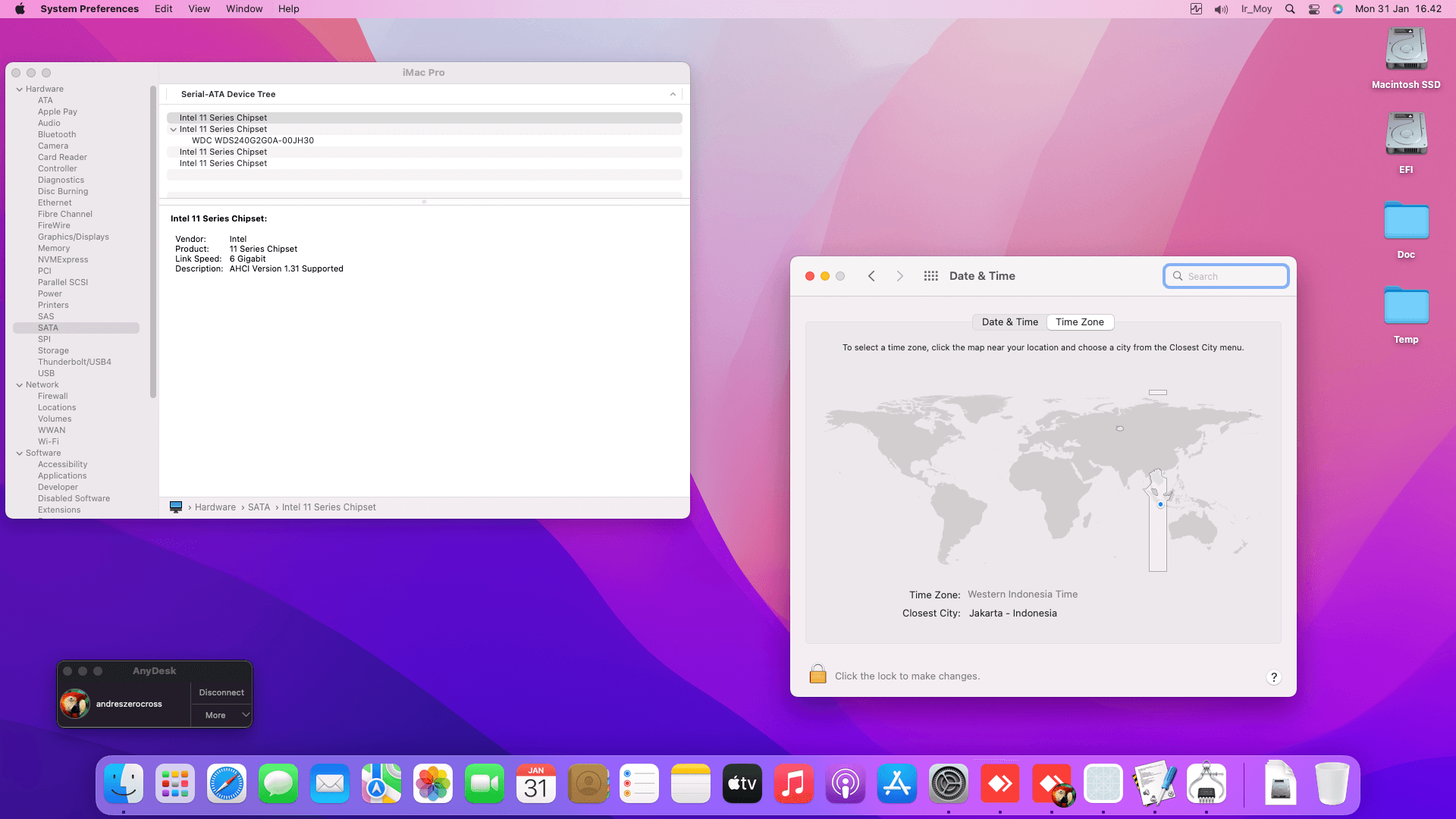Select Temp folder on desktop
This screenshot has height=819, width=1456.
coord(1406,306)
